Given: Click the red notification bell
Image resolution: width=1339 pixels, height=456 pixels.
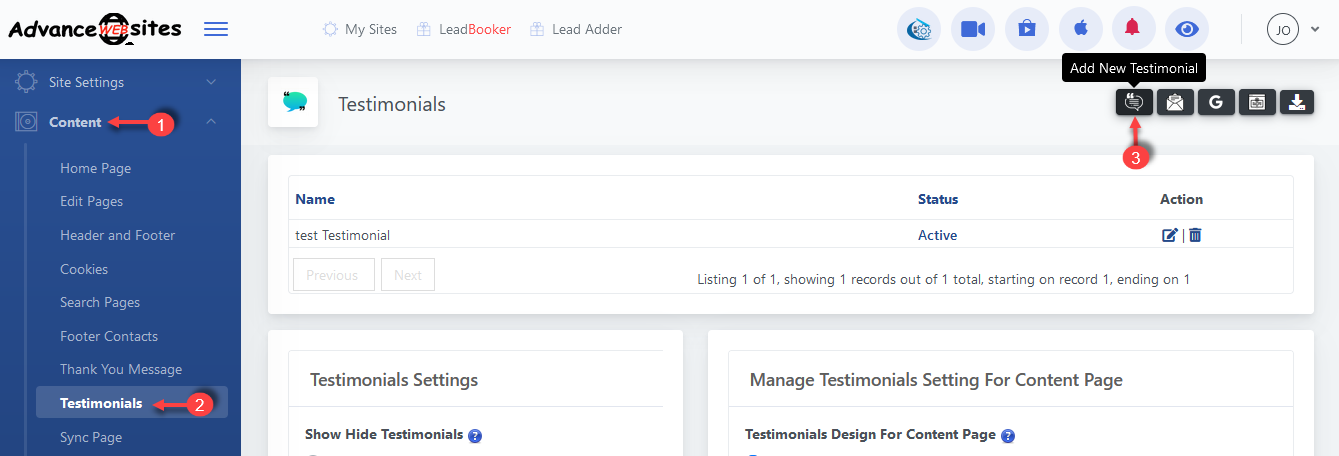Looking at the screenshot, I should 1132,29.
